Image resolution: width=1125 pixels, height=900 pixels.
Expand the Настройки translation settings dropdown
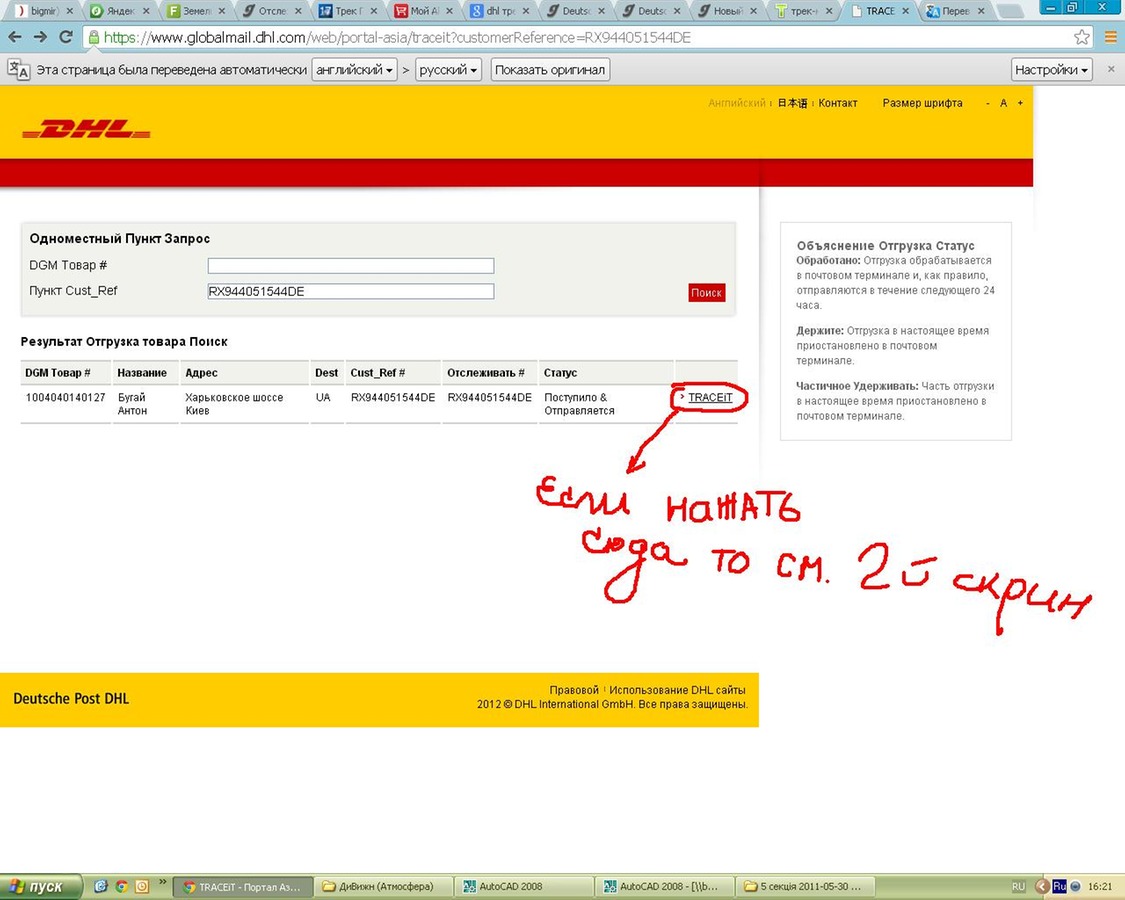point(1051,70)
